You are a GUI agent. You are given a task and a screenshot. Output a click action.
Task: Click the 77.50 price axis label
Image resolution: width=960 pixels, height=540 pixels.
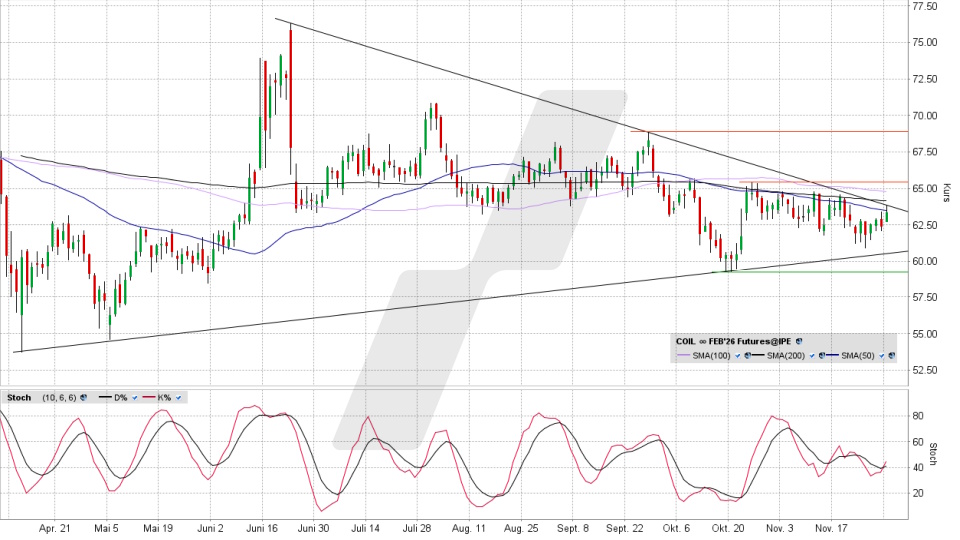pyautogui.click(x=924, y=6)
